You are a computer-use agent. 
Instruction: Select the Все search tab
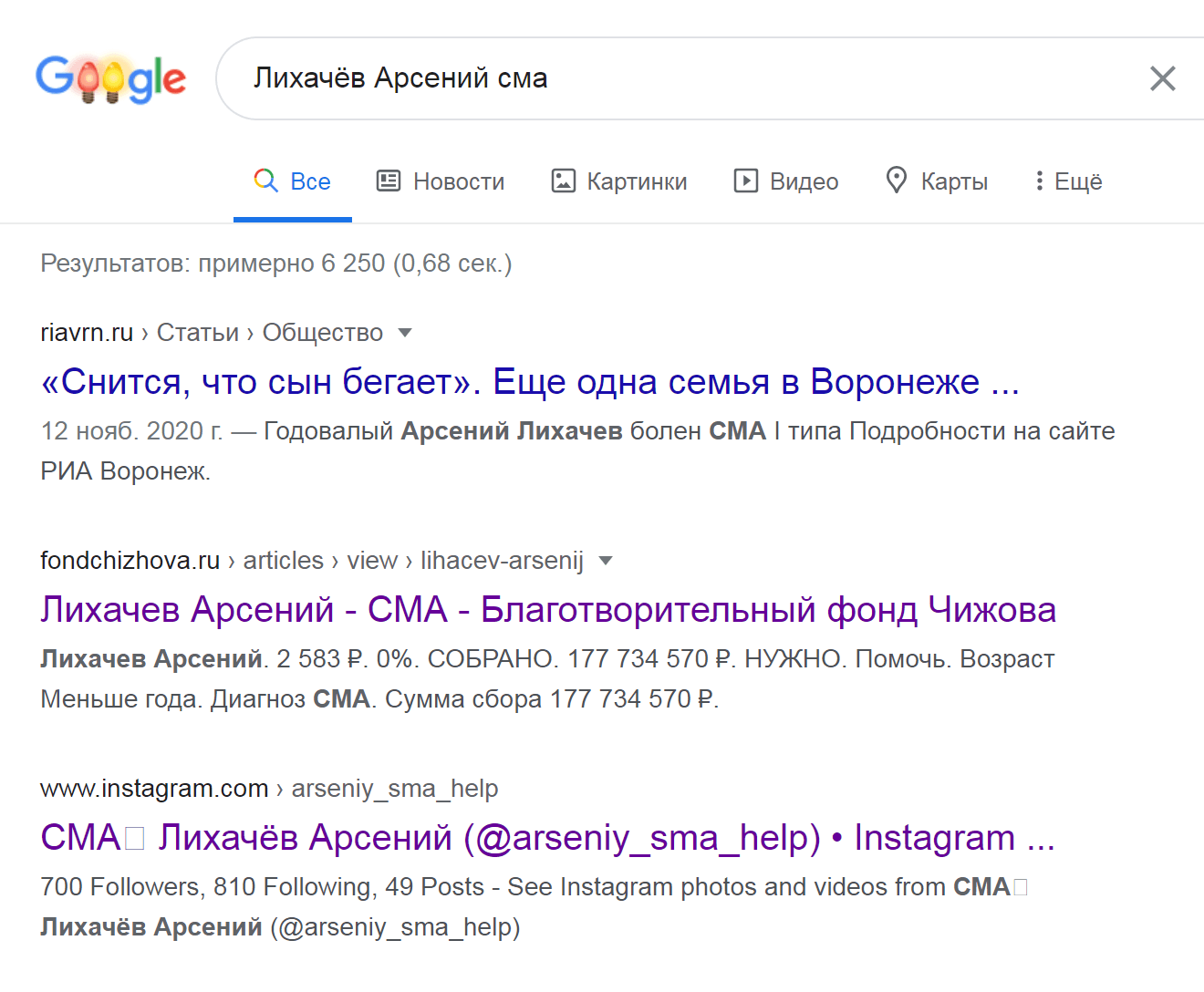pos(292,181)
